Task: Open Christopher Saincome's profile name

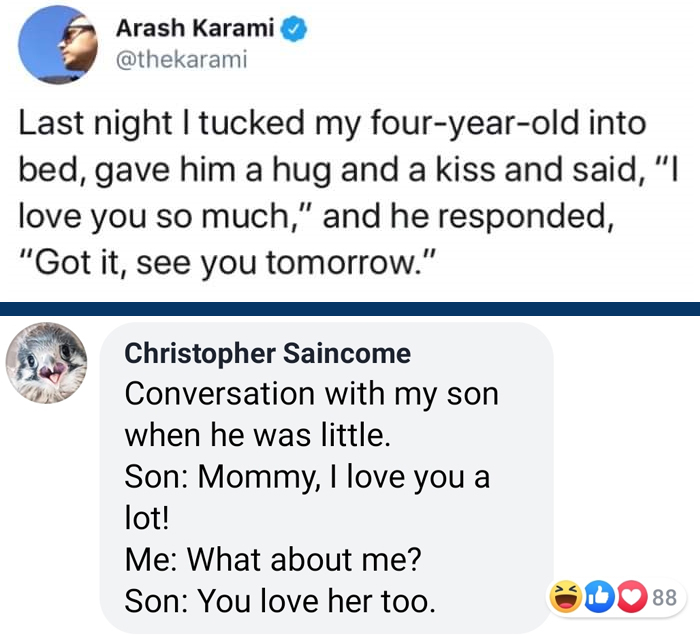Action: click(267, 353)
